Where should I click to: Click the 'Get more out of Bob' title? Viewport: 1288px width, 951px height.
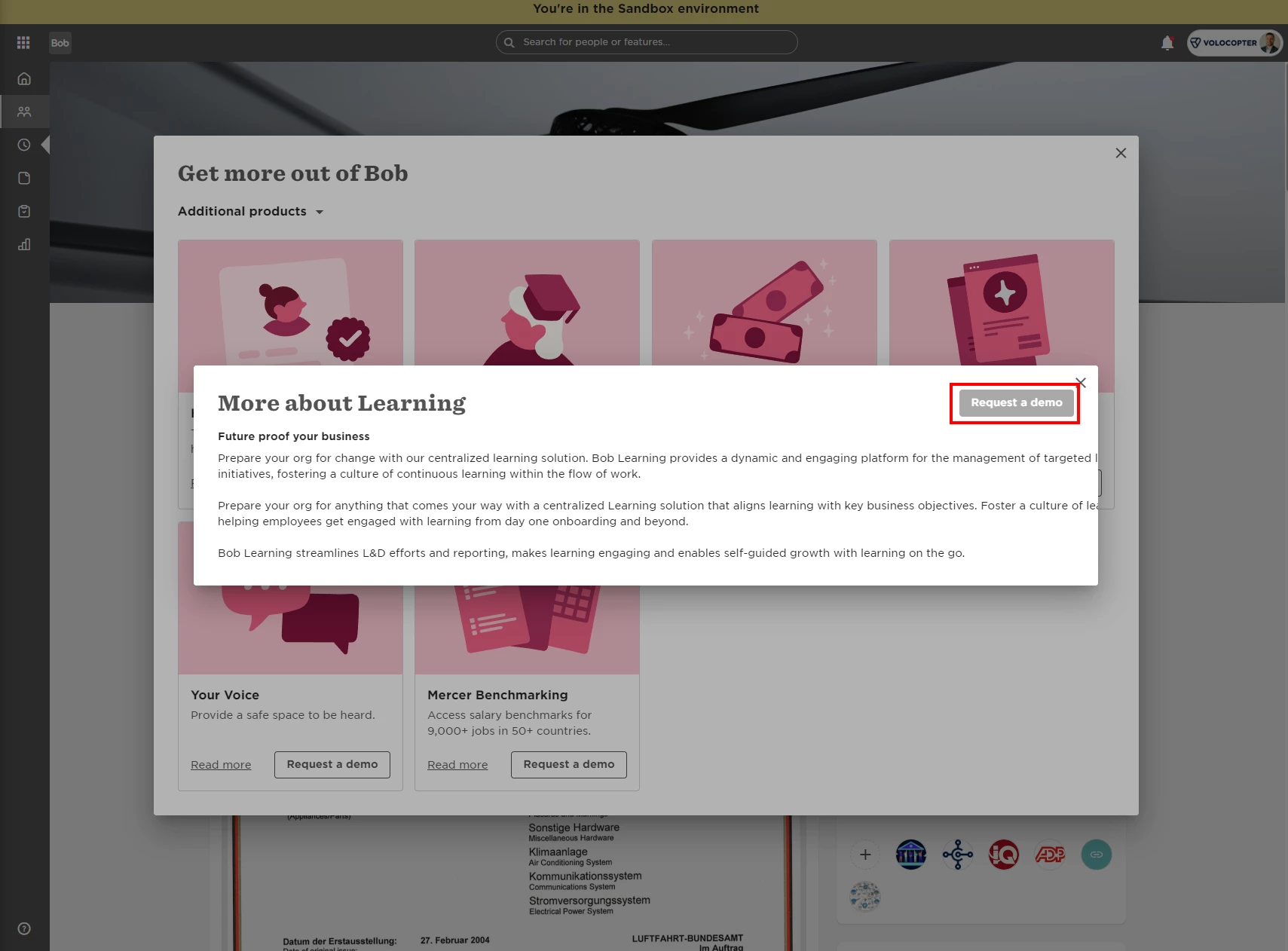click(293, 173)
